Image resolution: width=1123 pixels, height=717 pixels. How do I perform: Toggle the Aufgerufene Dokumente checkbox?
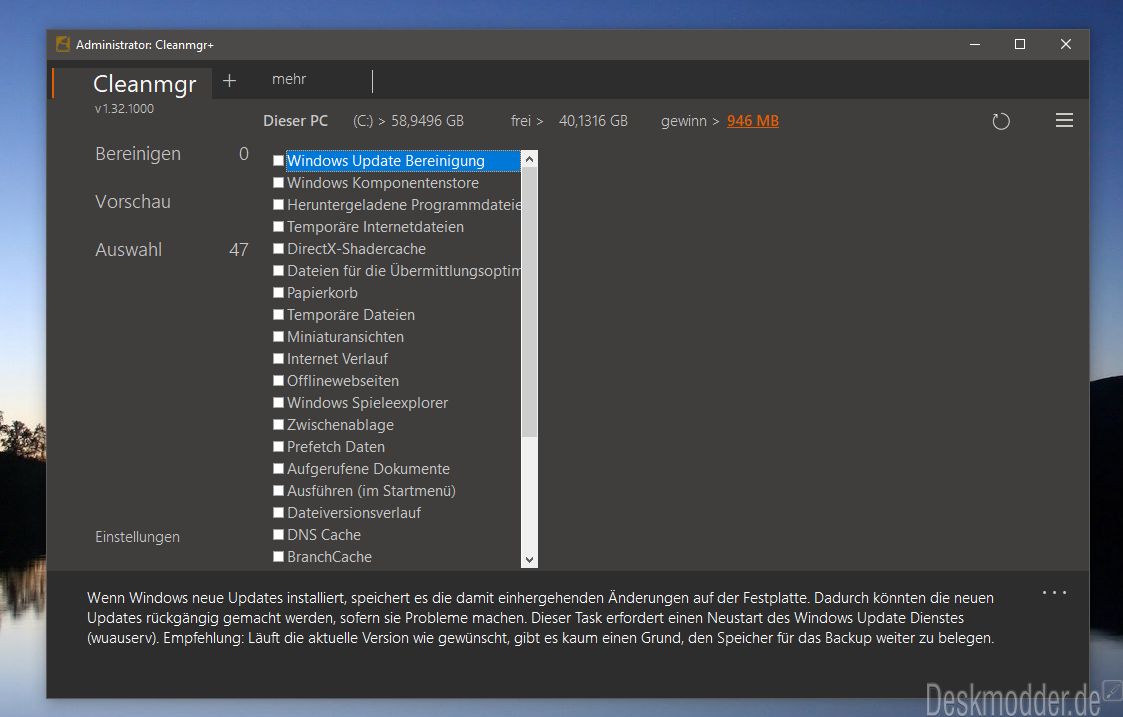[x=279, y=468]
